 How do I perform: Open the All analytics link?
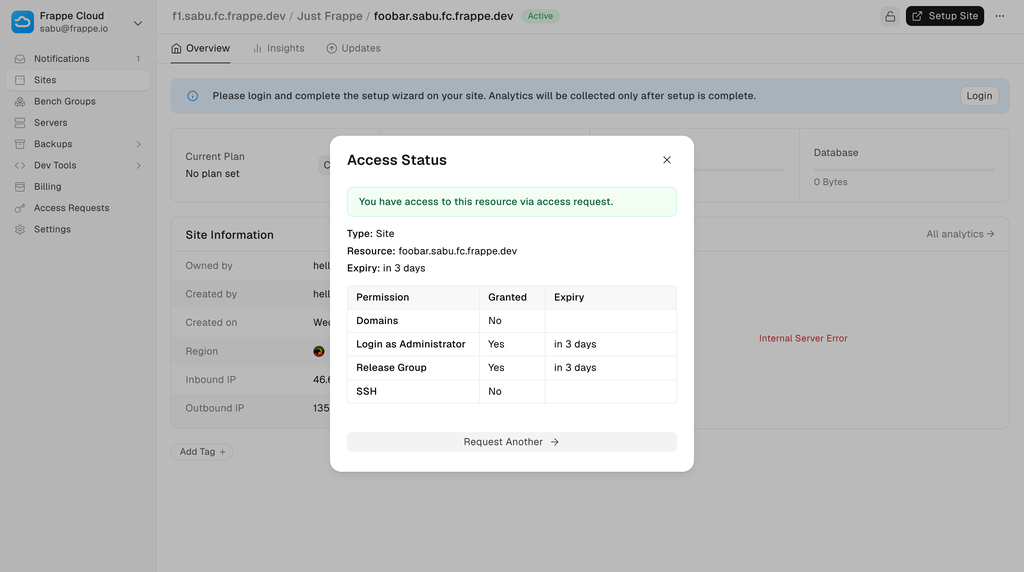pos(960,234)
